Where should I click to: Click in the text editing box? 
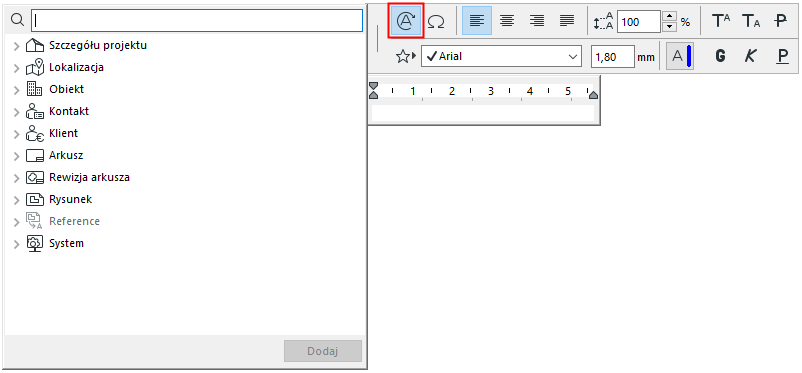[483, 113]
